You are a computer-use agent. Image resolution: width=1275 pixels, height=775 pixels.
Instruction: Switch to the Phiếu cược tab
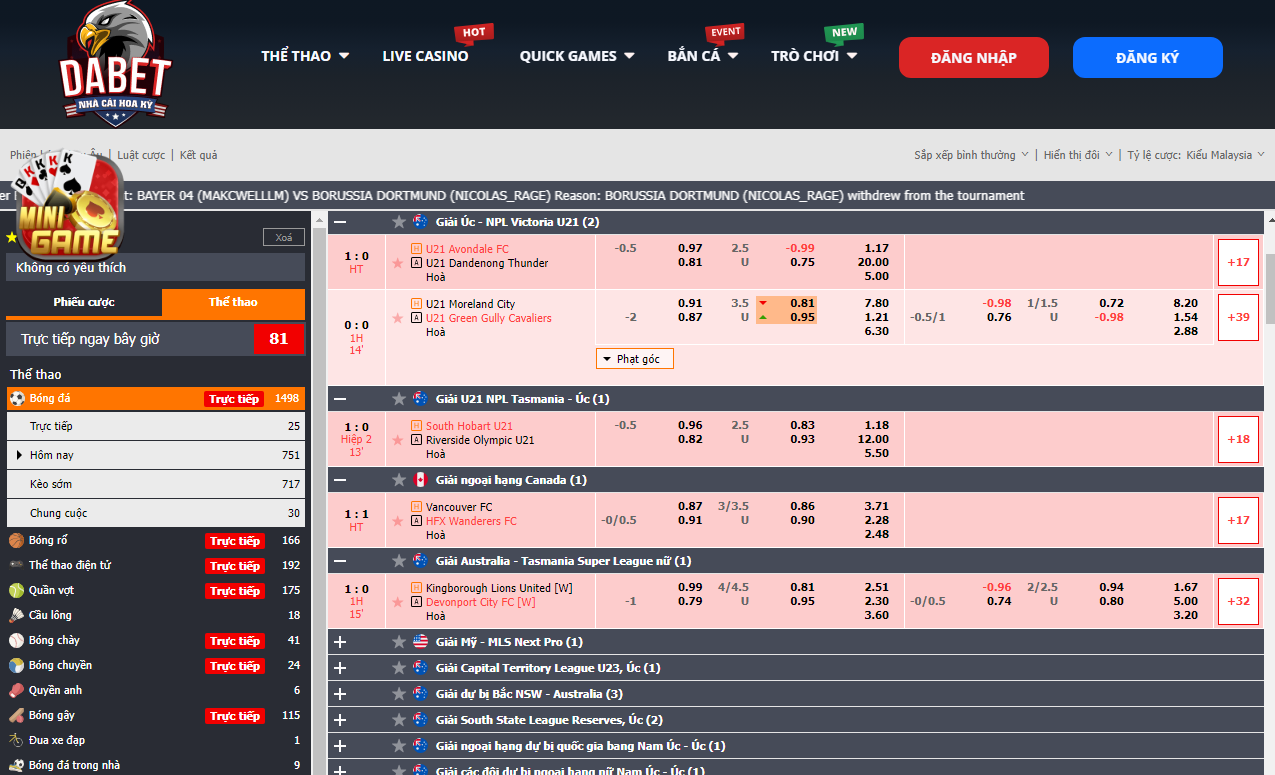click(84, 302)
